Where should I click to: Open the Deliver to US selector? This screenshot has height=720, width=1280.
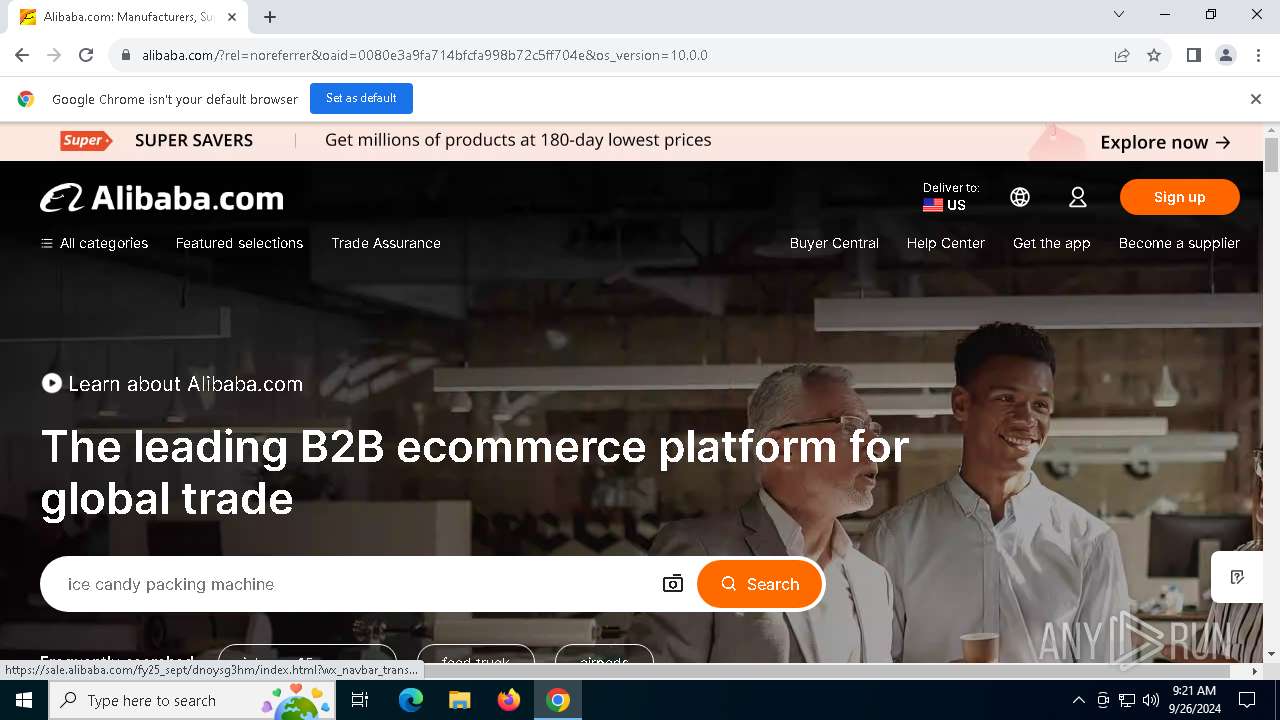951,197
